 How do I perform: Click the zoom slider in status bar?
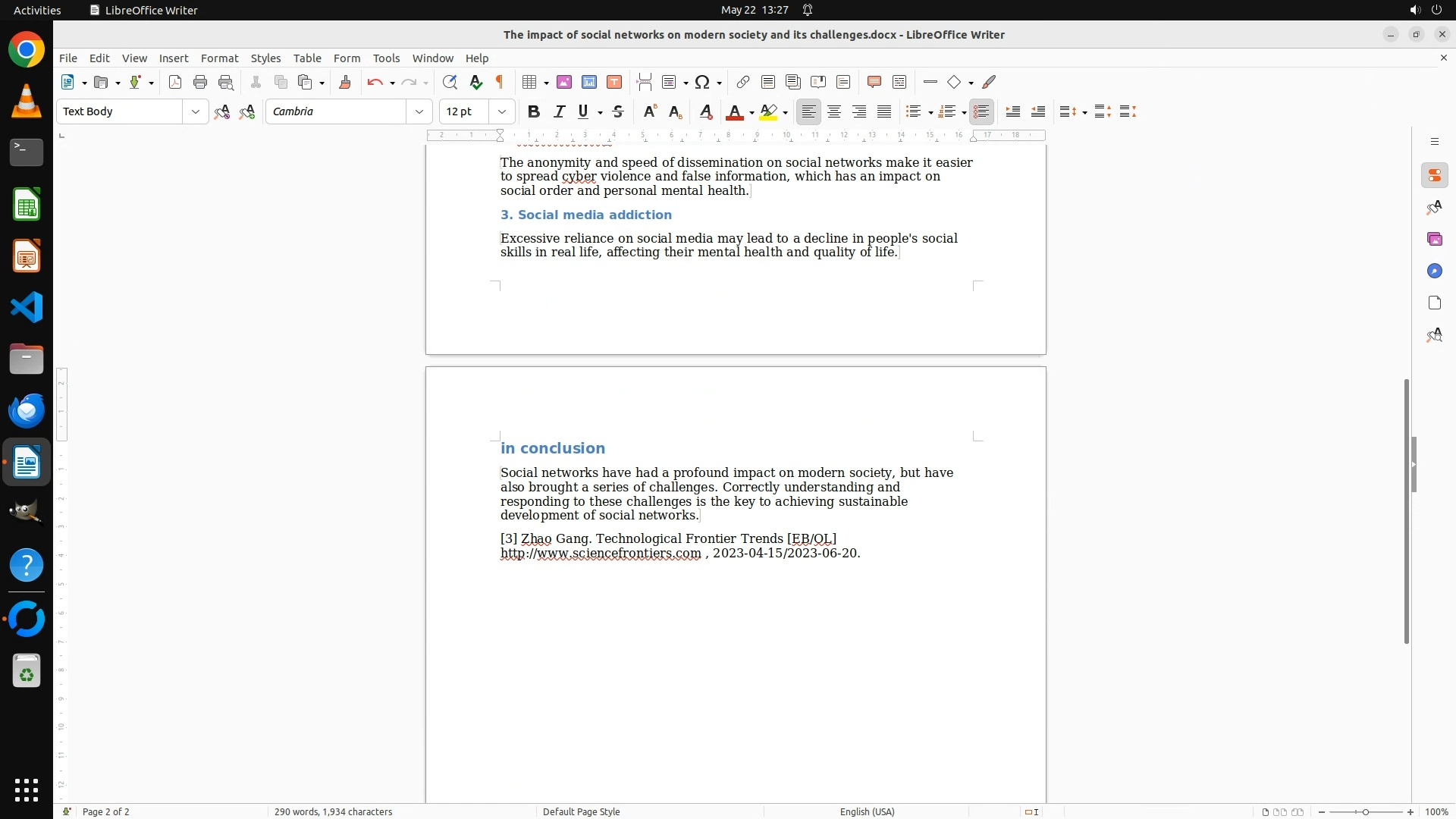1366,811
